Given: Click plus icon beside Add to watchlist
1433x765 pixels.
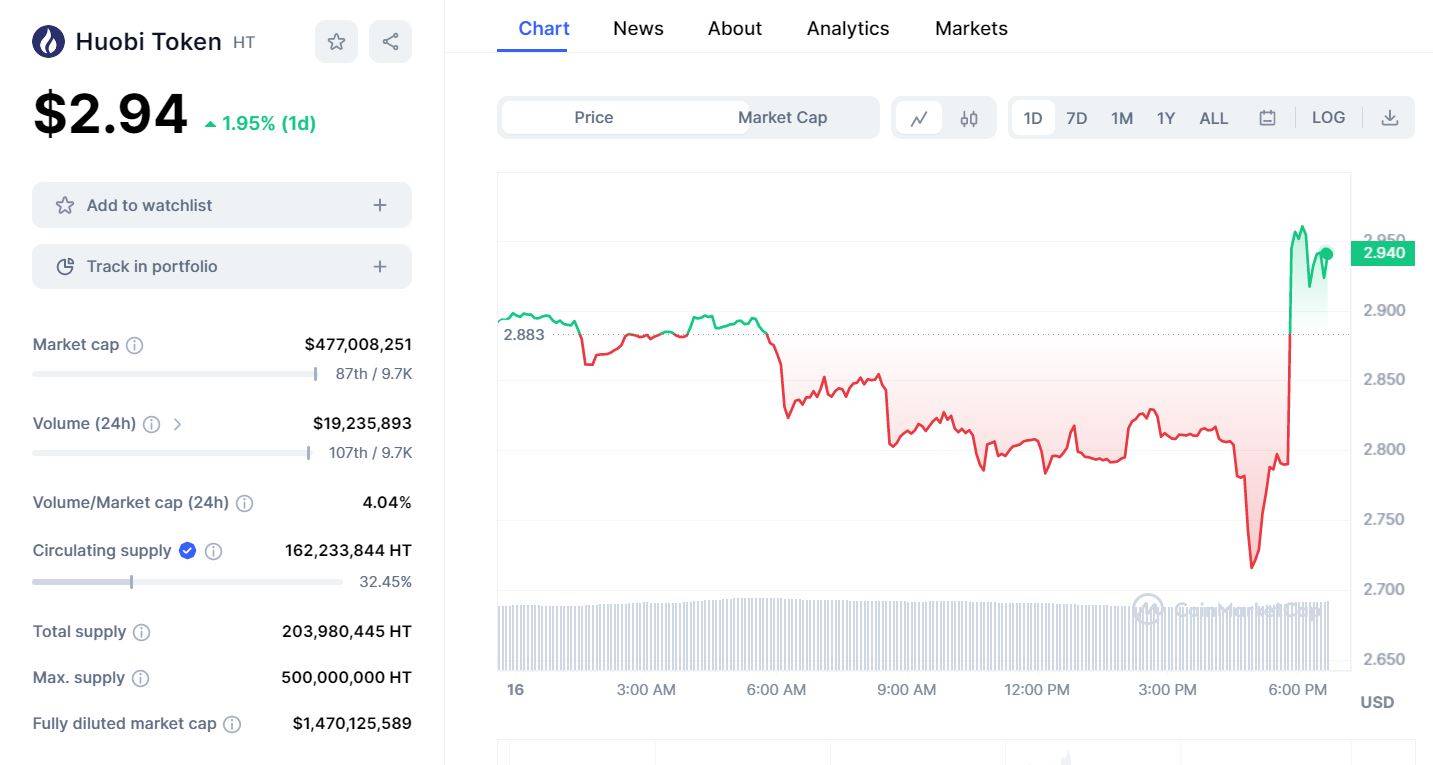Looking at the screenshot, I should tap(380, 205).
